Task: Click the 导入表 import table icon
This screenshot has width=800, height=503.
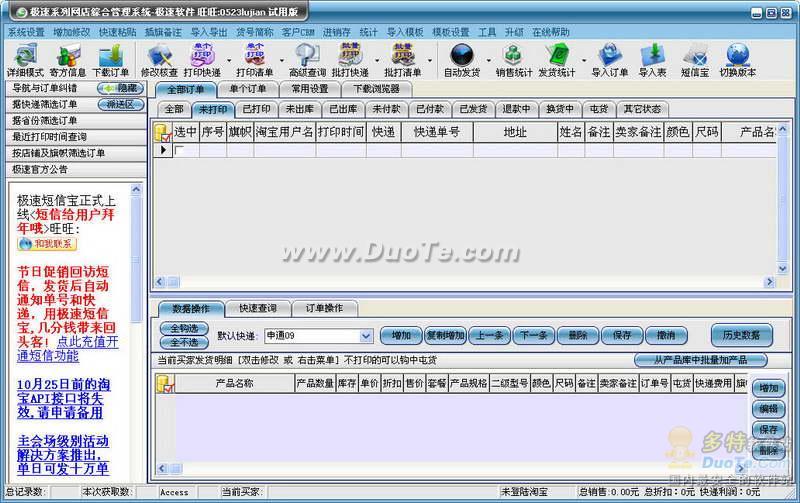Action: [x=653, y=60]
